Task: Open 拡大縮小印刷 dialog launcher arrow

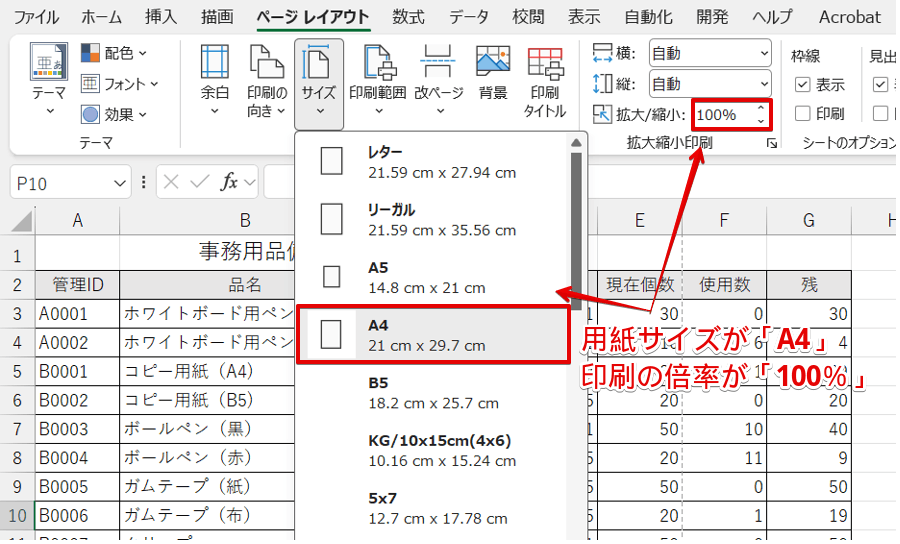Action: coord(771,144)
